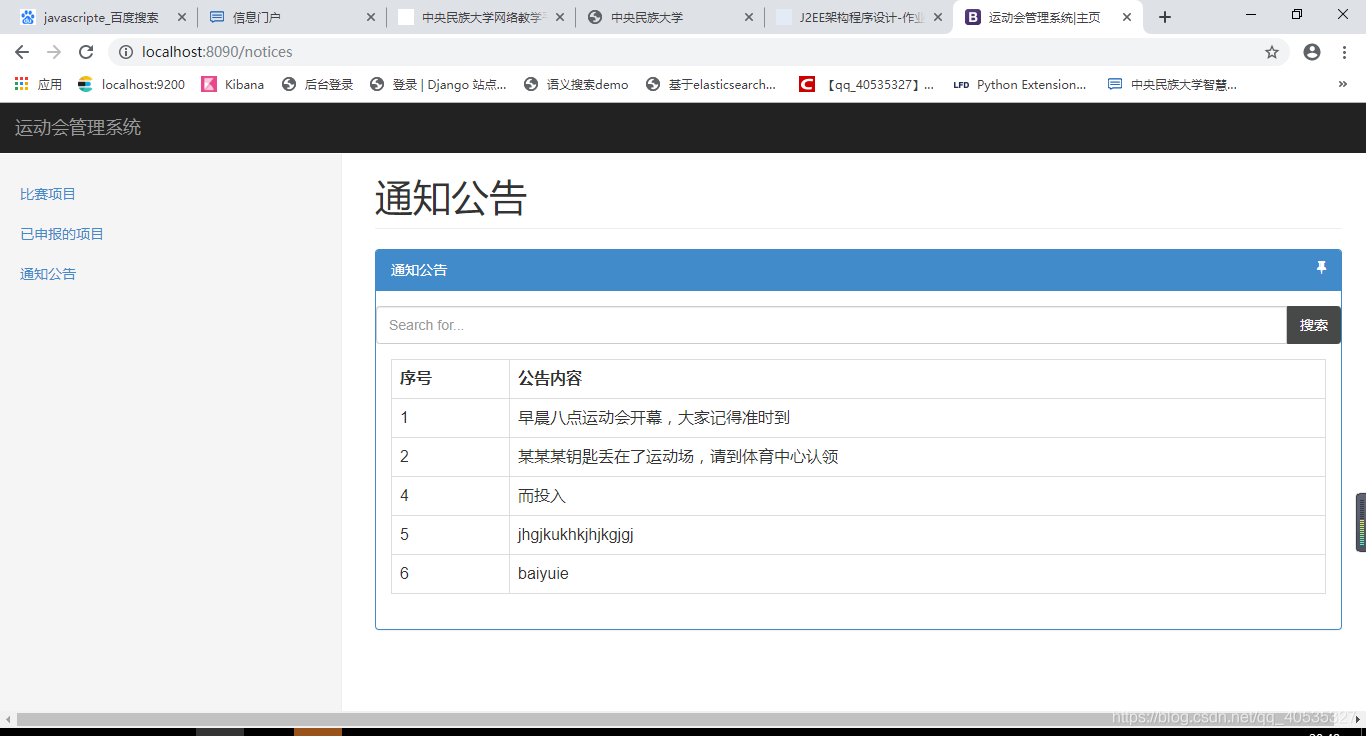Screen dimensions: 1366x736
Task: Open the Python Extension bookmark
Action: click(x=1020, y=85)
